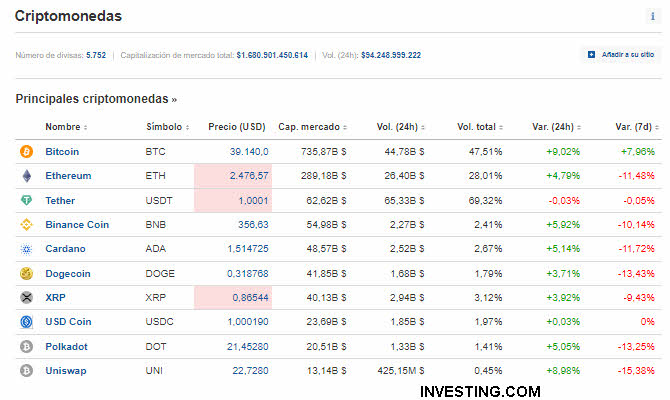
Task: Click the Cardano logo icon
Action: click(25, 249)
